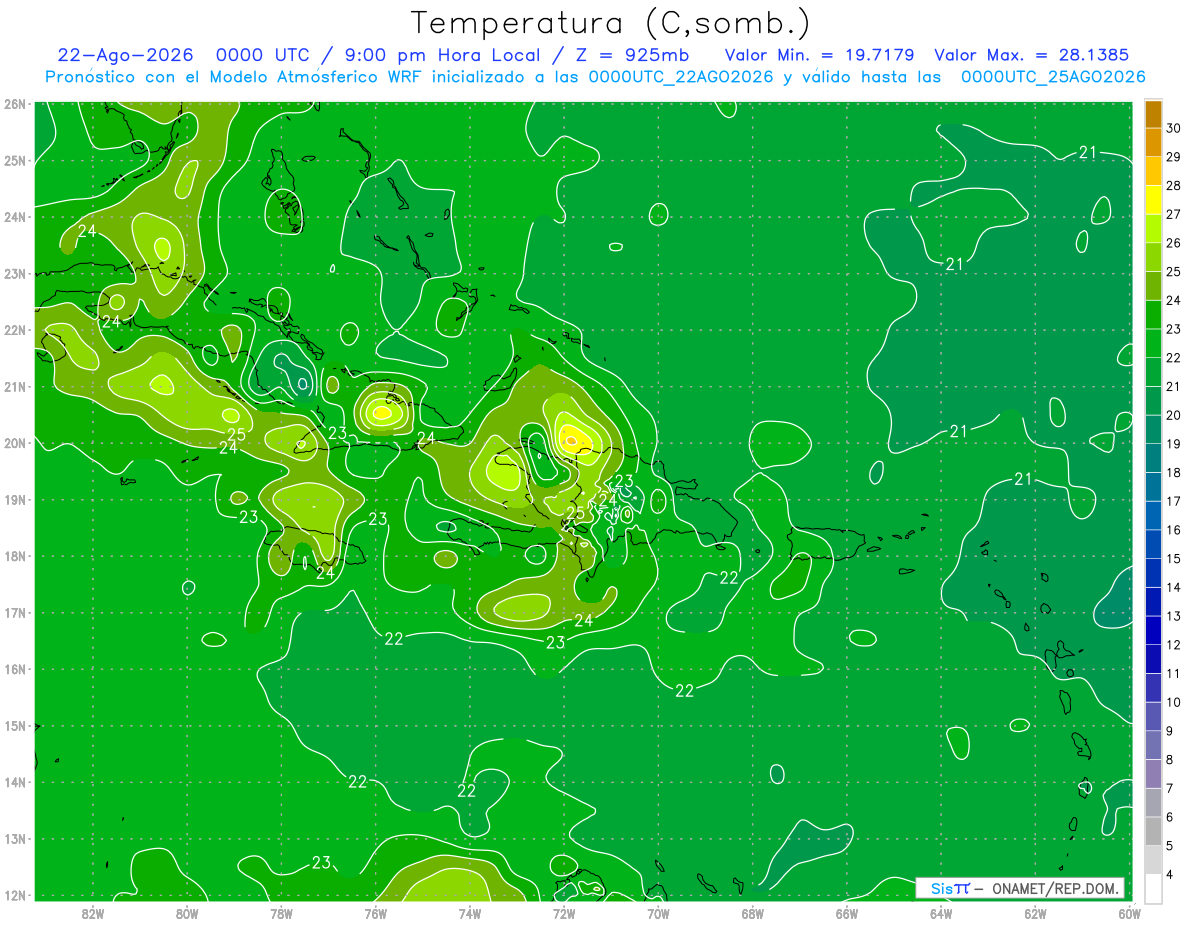
Task: Click the '23N' latitude axis label
Action: point(15,273)
